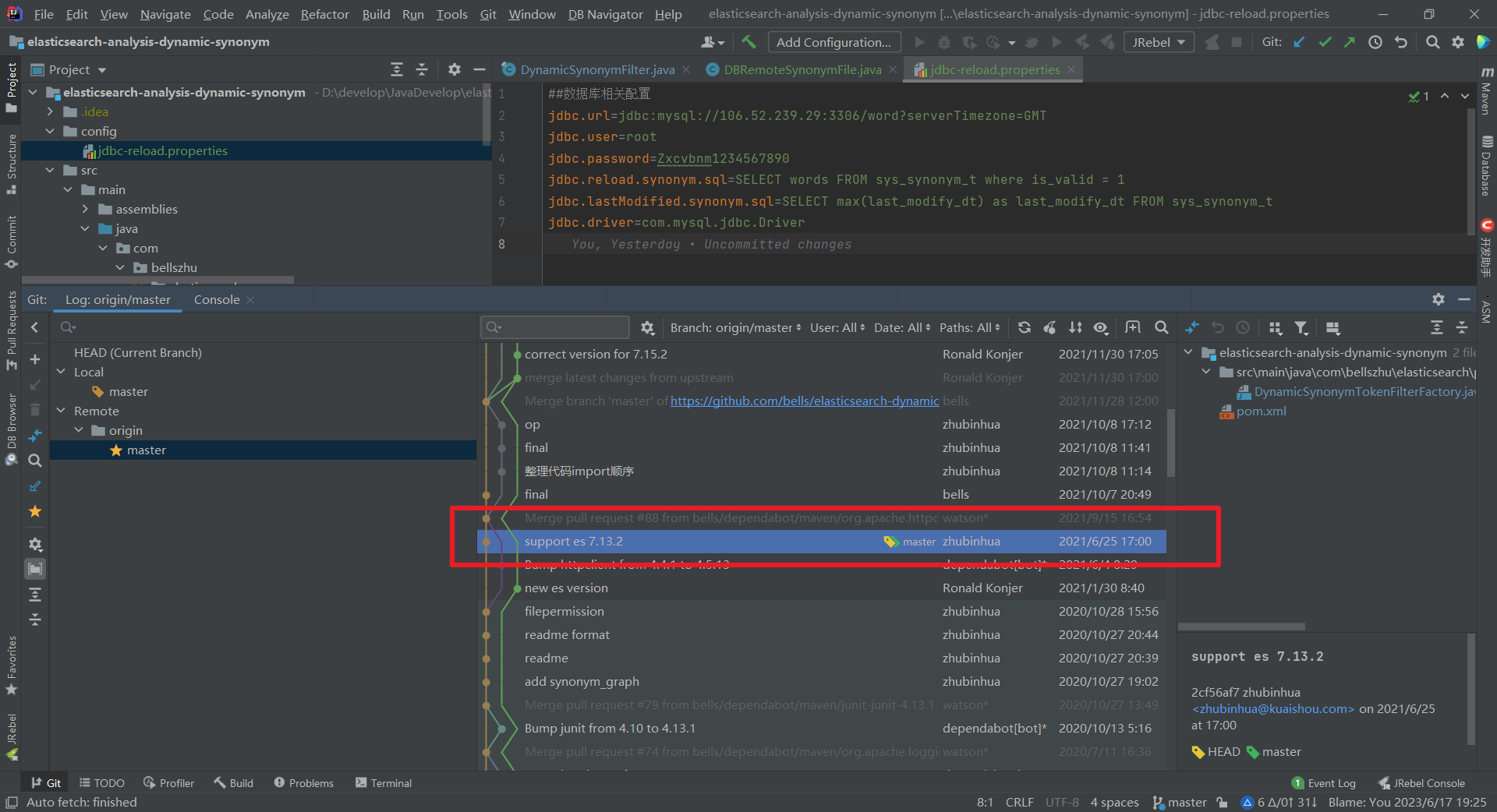Screen dimensions: 1497x812
Task: Toggle group-by-directory in branches tree
Action: click(x=35, y=569)
